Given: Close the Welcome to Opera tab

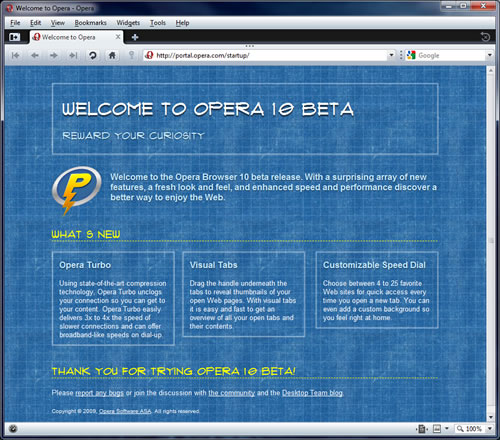Looking at the screenshot, I should [x=118, y=37].
